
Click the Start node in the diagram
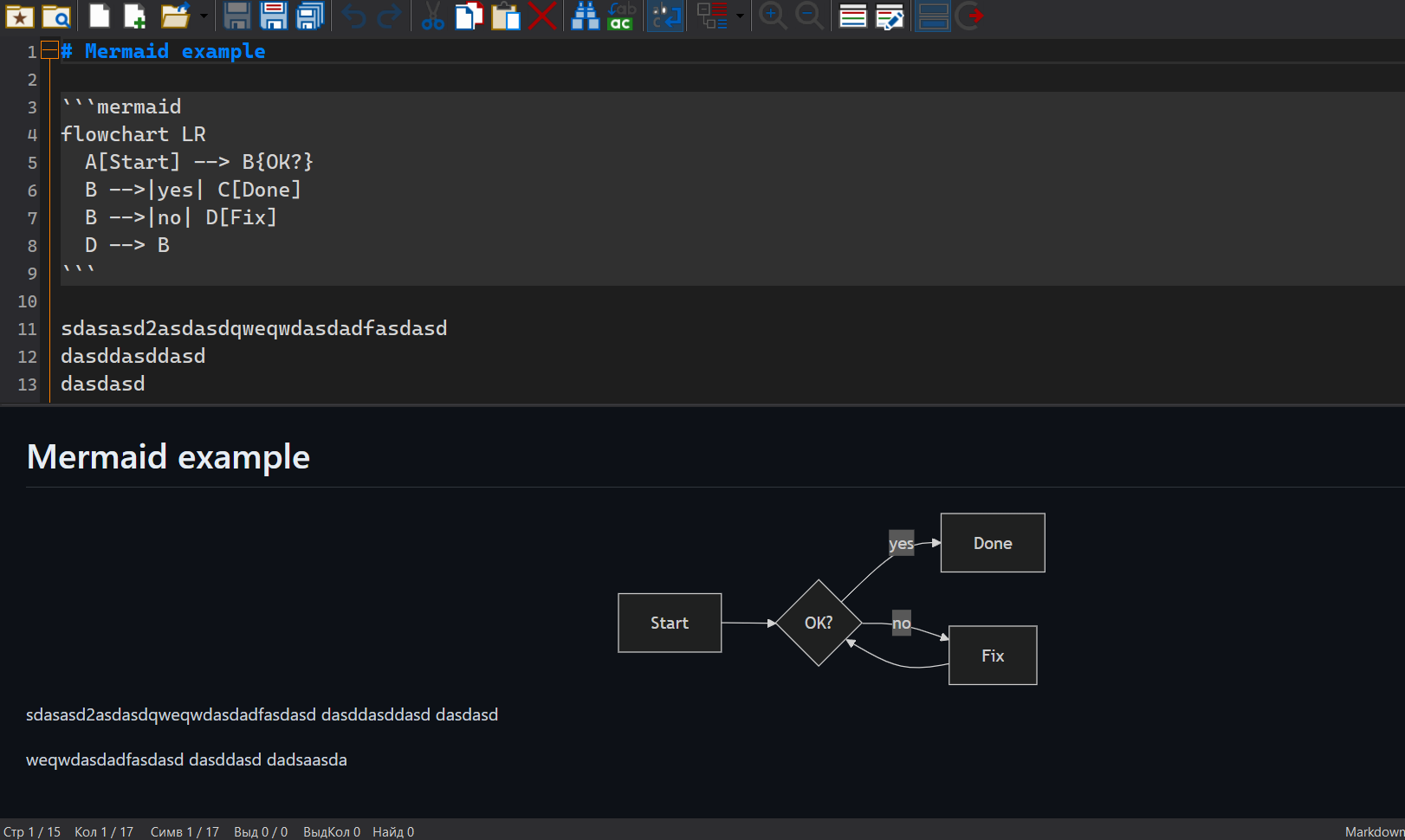coord(670,623)
